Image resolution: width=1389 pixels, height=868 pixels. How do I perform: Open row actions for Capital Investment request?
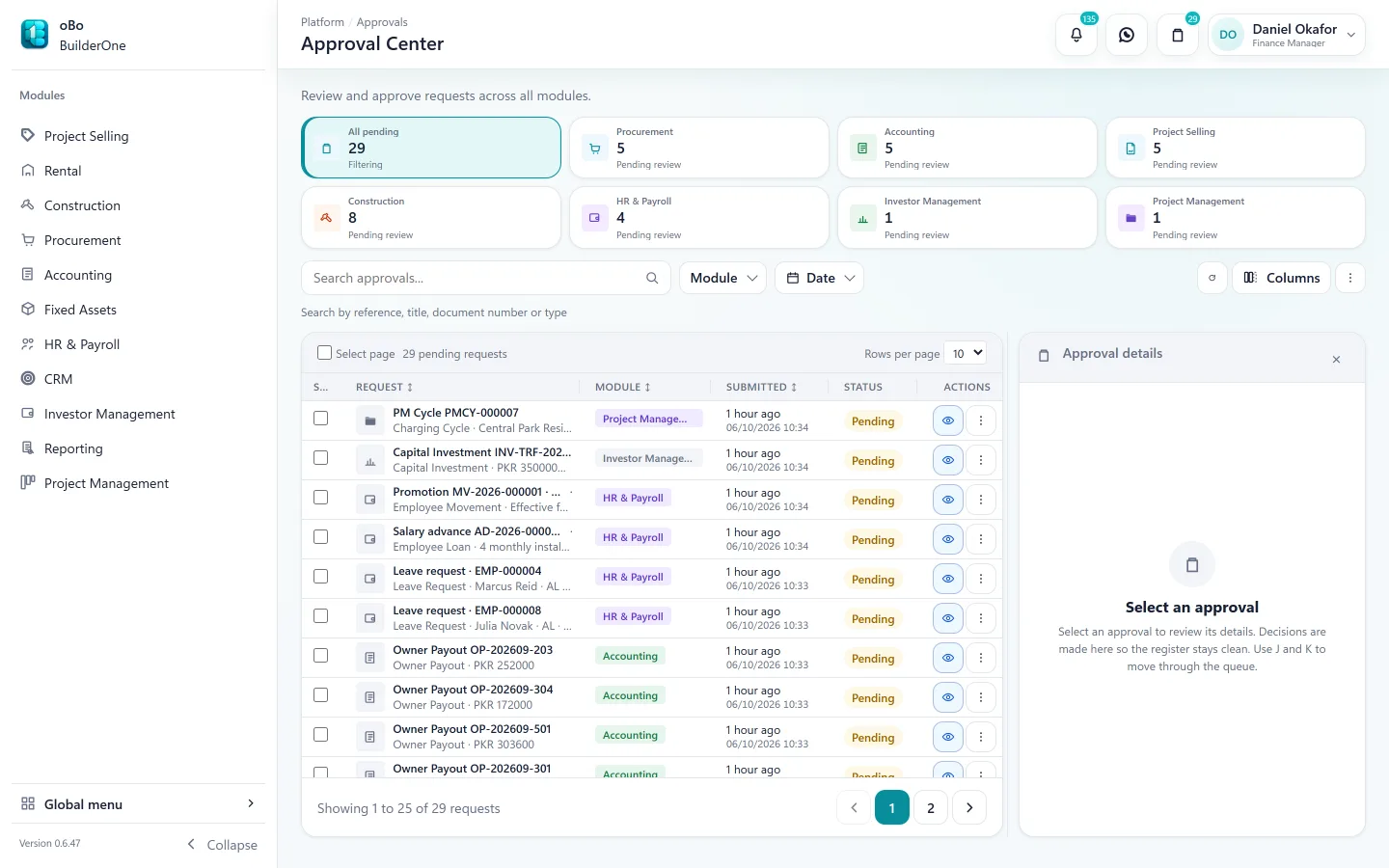[981, 460]
